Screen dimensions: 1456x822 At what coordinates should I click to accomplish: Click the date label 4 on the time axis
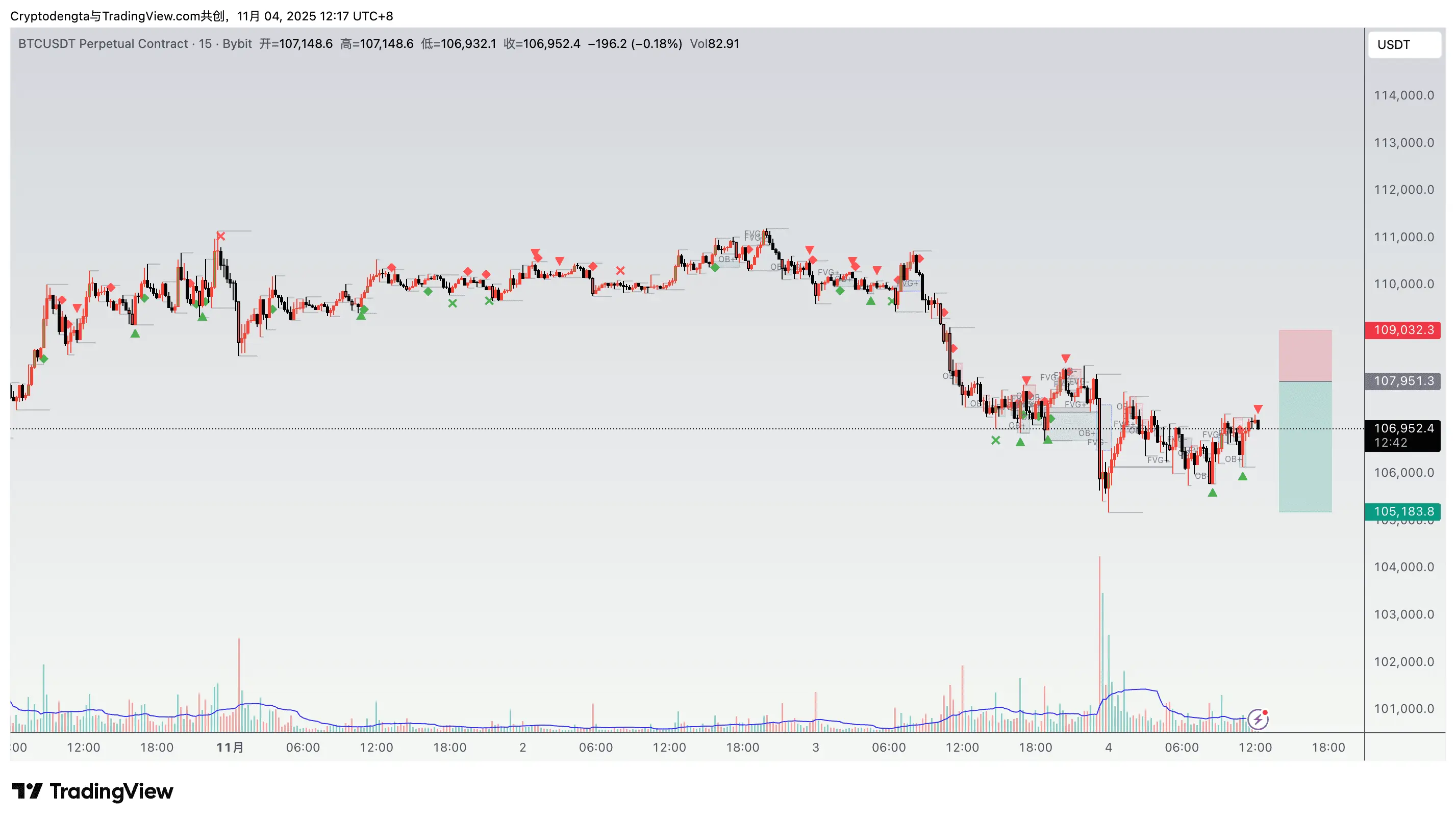[1109, 748]
